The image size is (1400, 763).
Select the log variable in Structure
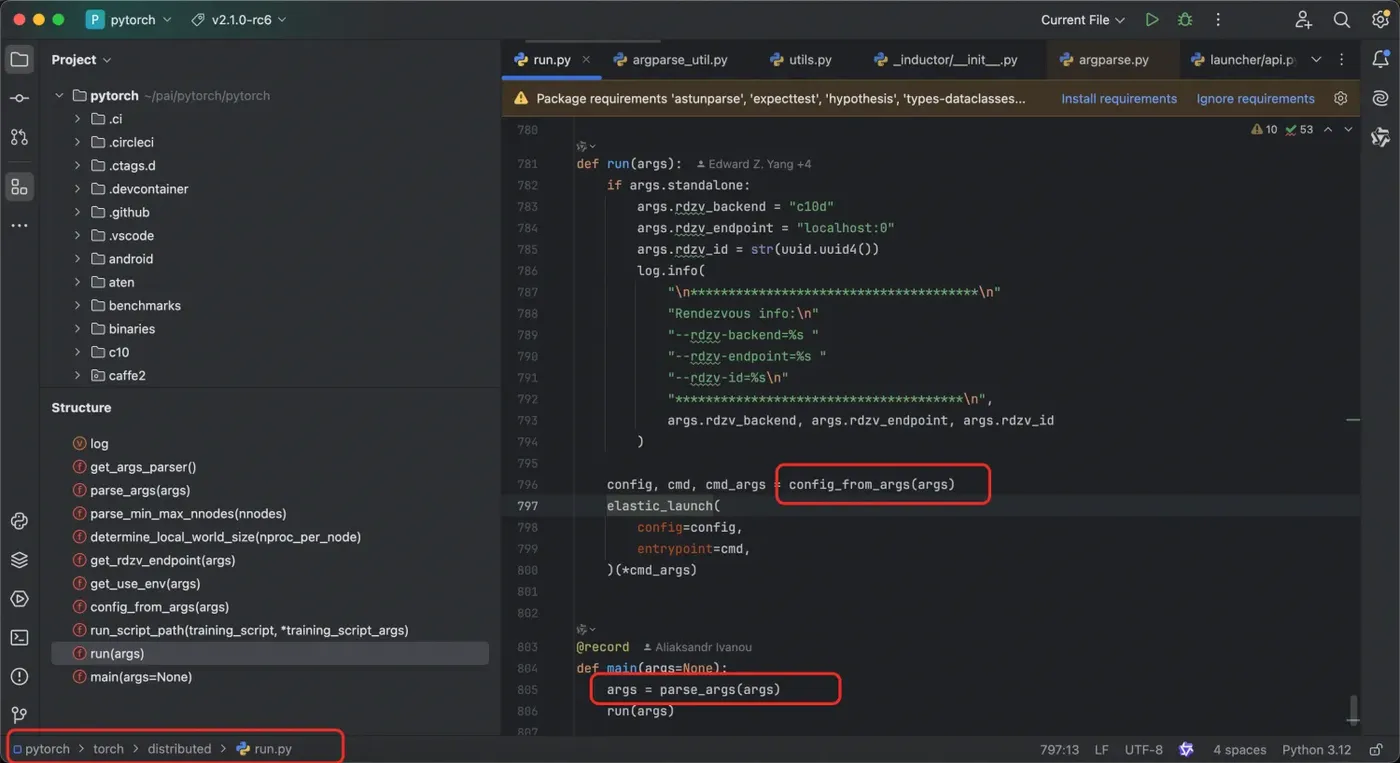(90, 444)
